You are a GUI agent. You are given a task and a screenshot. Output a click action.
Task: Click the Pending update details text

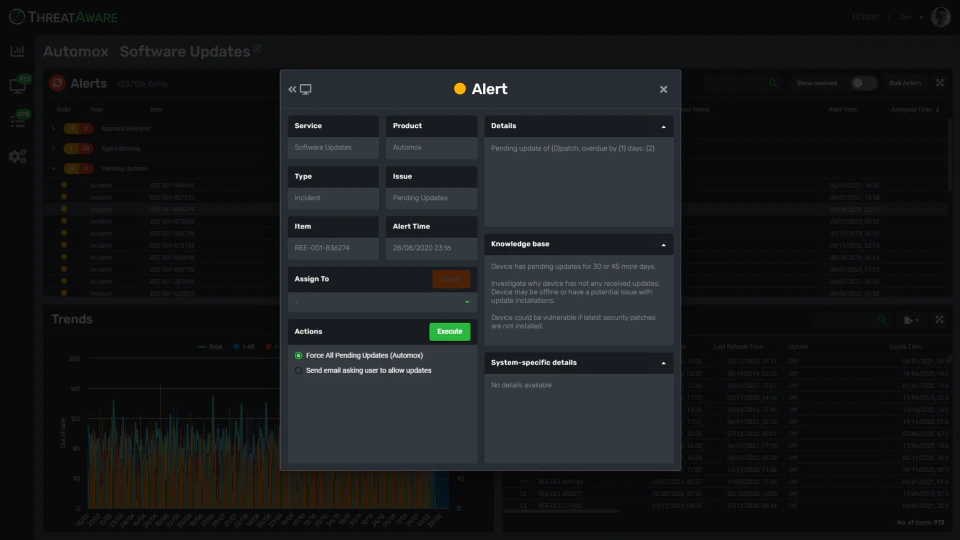[572, 148]
